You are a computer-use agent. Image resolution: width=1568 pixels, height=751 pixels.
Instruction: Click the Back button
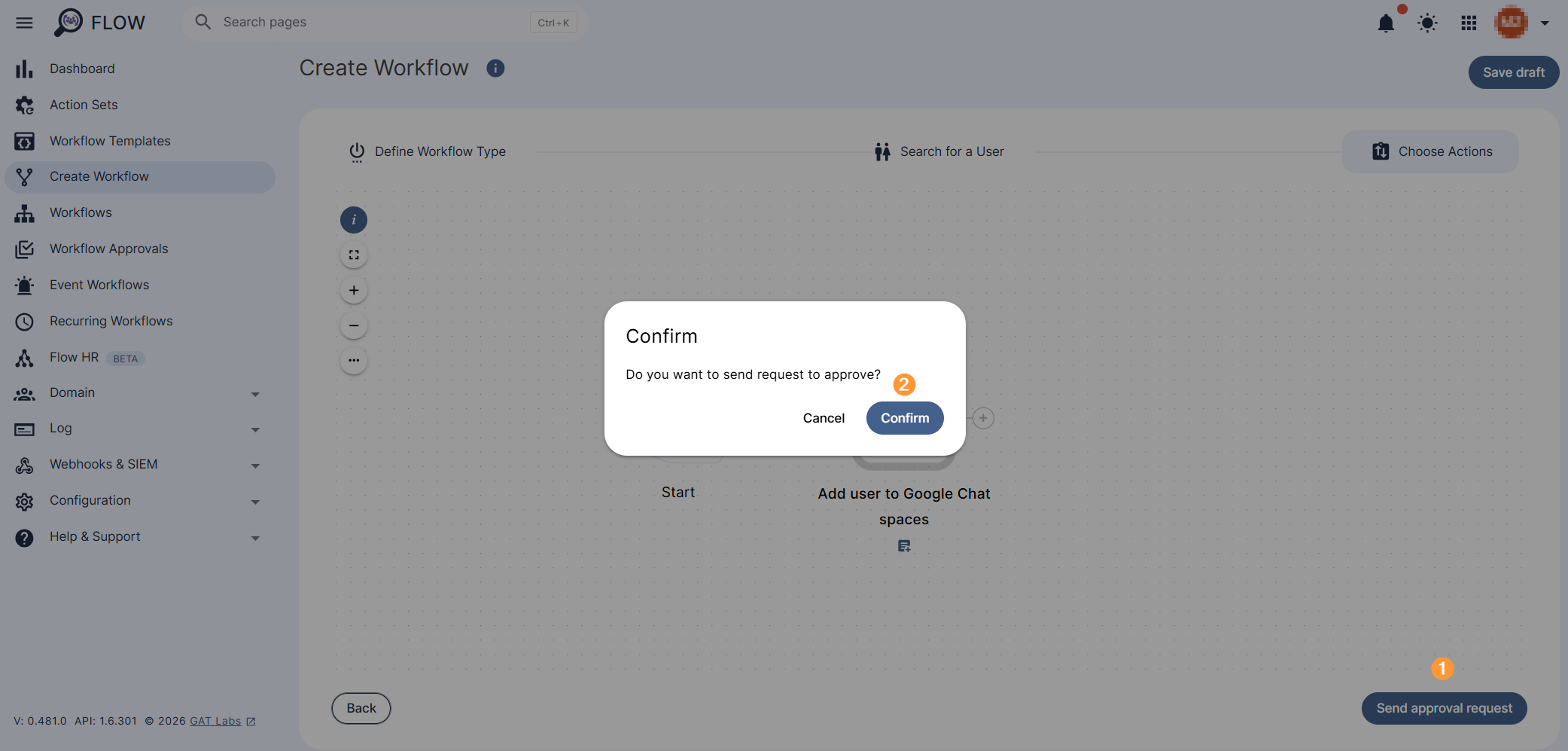361,708
